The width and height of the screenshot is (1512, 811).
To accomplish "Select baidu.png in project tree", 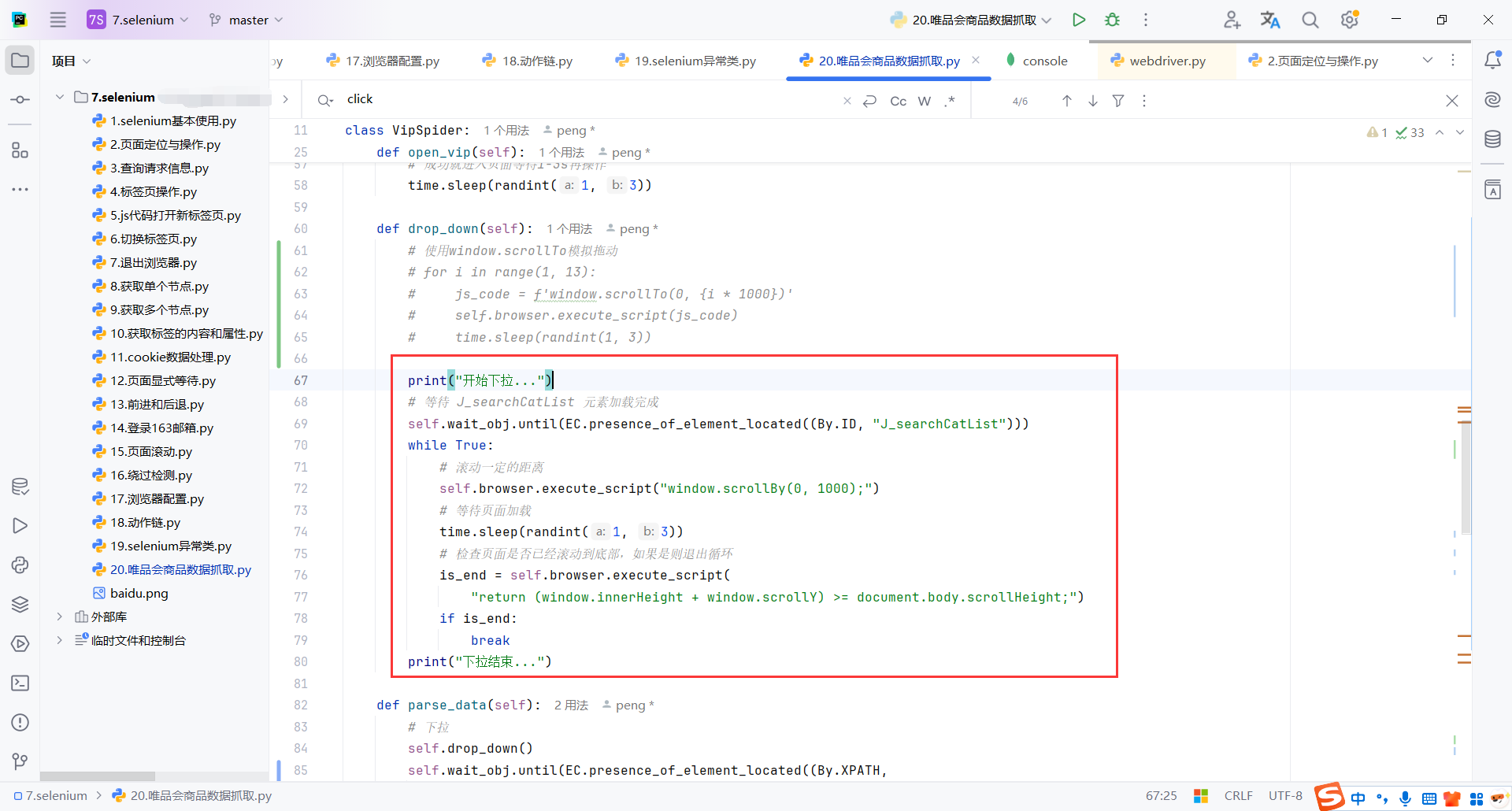I will (x=131, y=593).
